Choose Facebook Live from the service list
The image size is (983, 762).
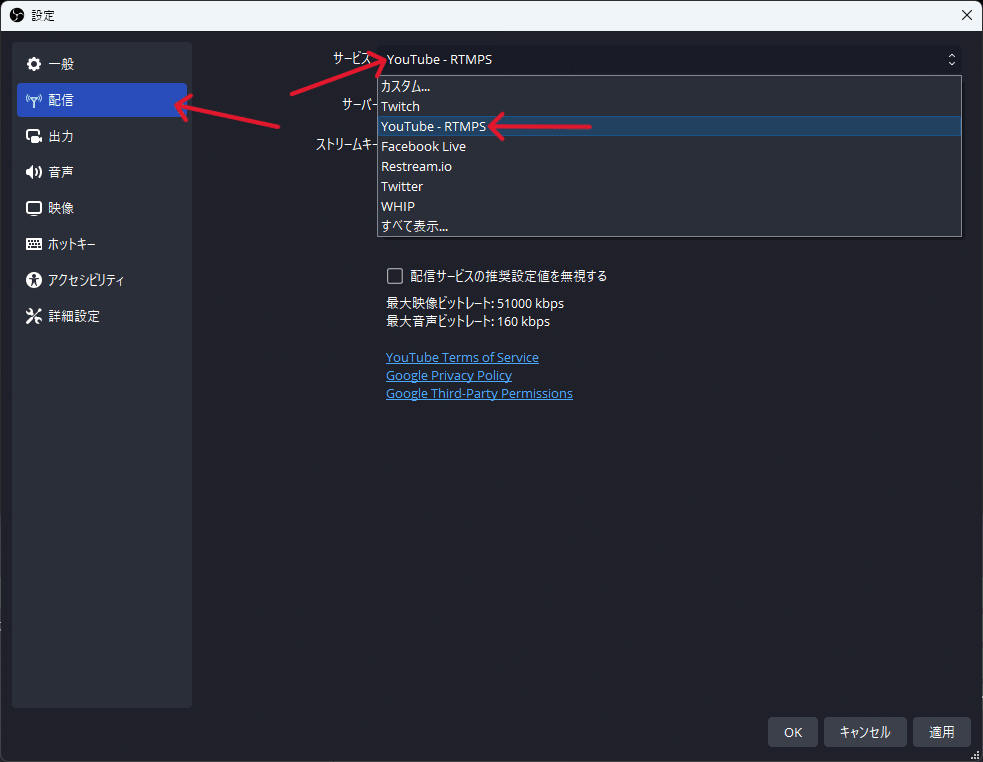[670, 147]
